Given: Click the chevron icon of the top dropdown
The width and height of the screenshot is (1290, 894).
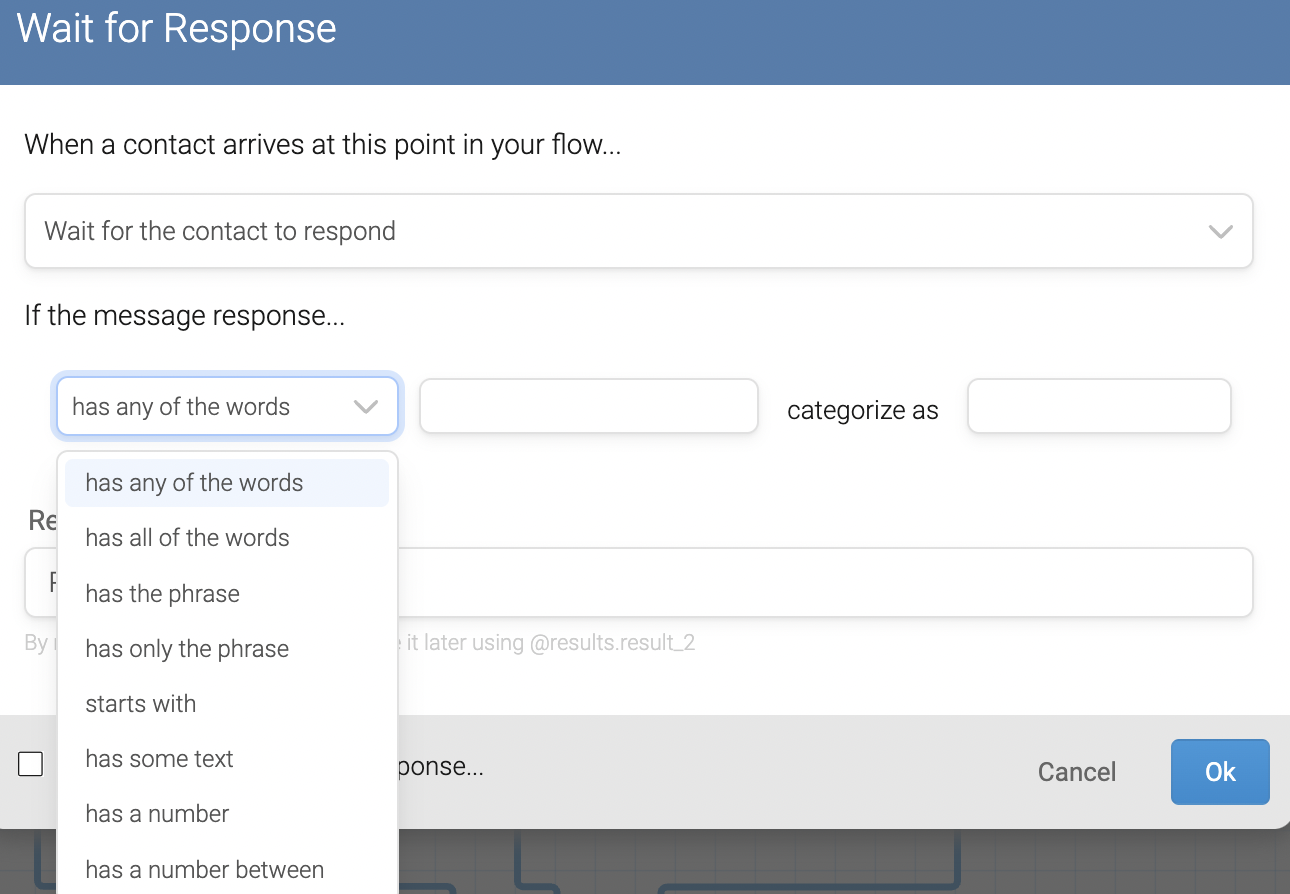Looking at the screenshot, I should 1221,231.
